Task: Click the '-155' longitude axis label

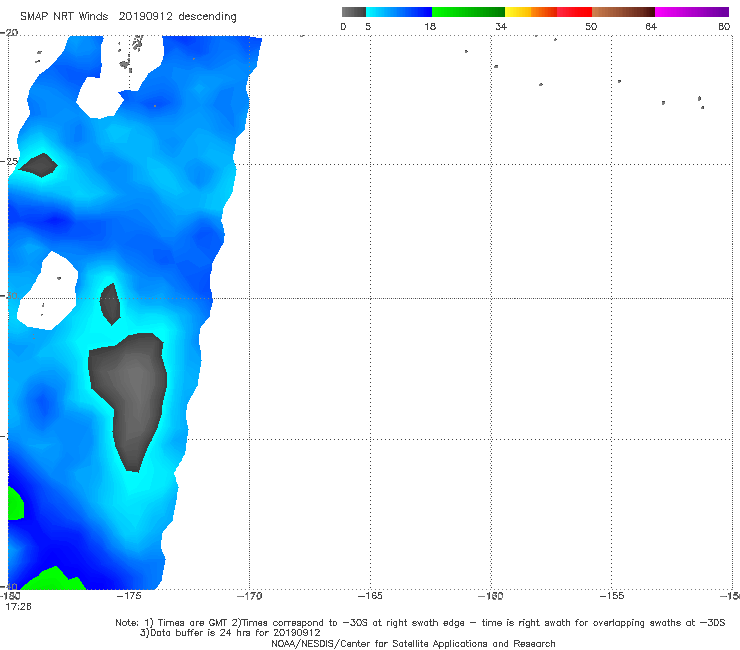Action: point(612,596)
